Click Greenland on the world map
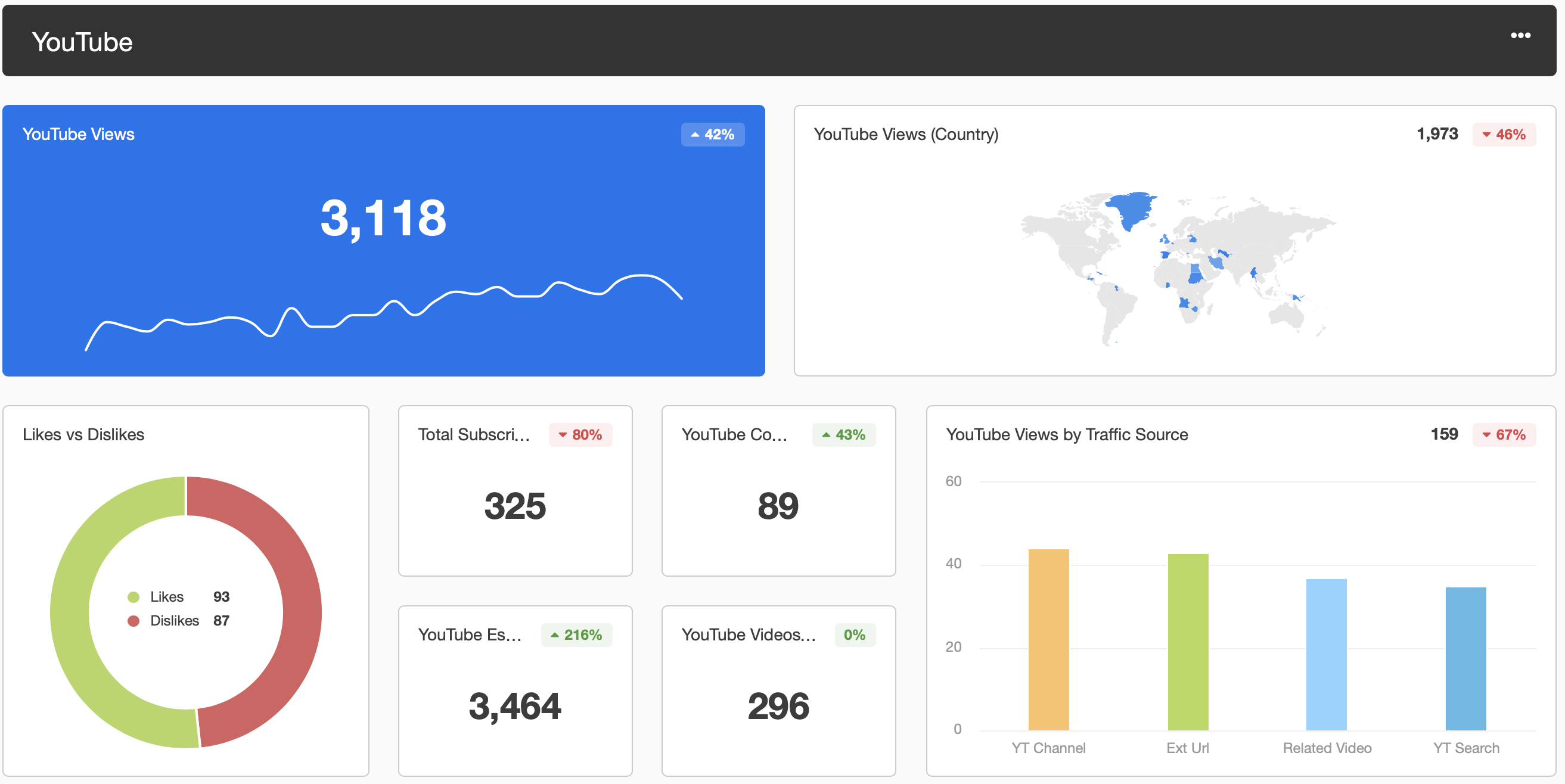Viewport: 1565px width, 784px height. 1133,209
